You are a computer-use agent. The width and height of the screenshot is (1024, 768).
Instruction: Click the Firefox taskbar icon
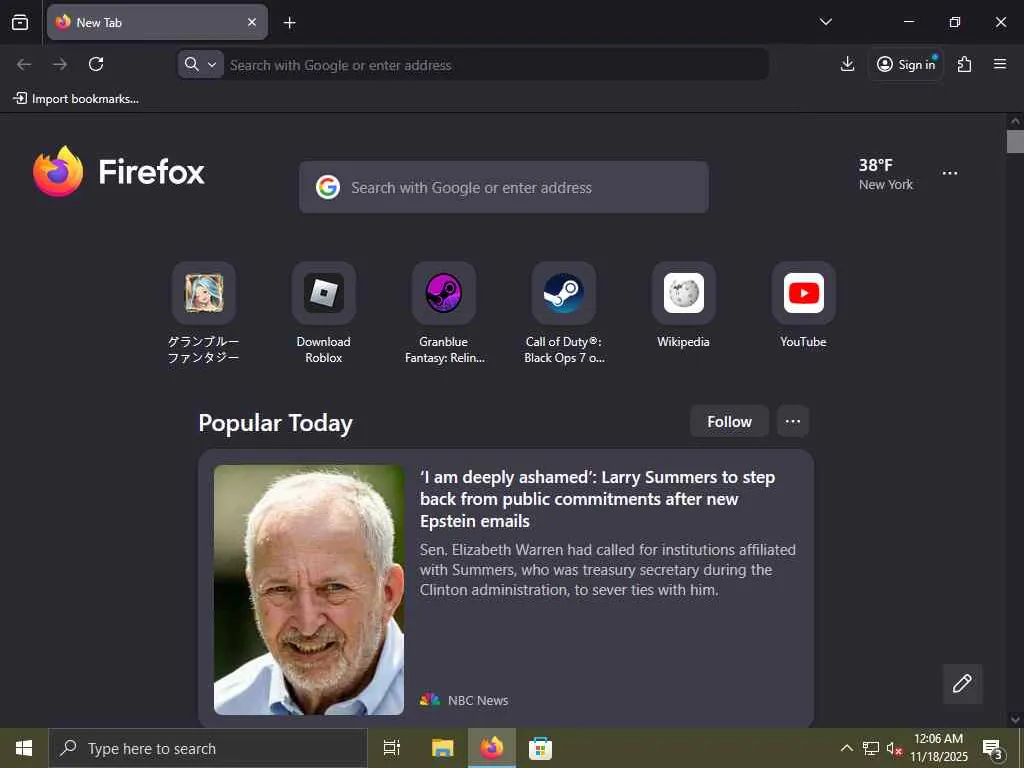click(492, 748)
